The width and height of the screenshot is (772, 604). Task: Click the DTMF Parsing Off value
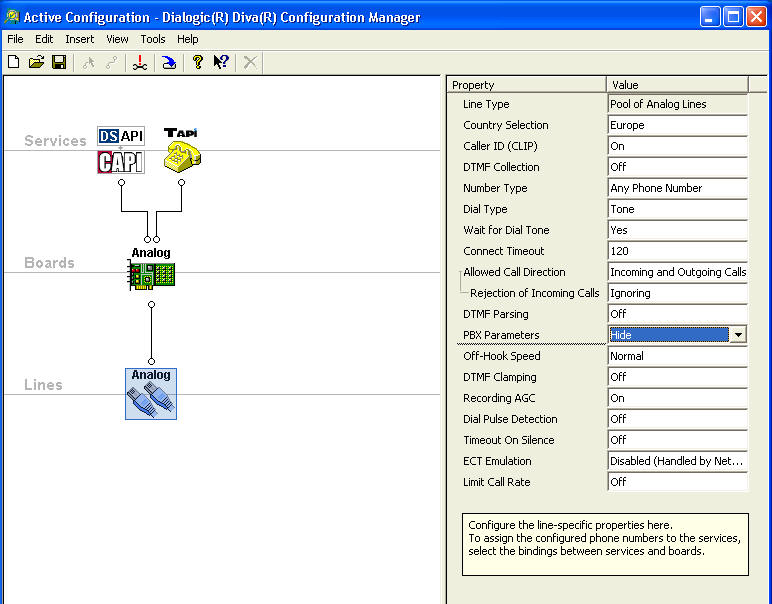point(678,314)
